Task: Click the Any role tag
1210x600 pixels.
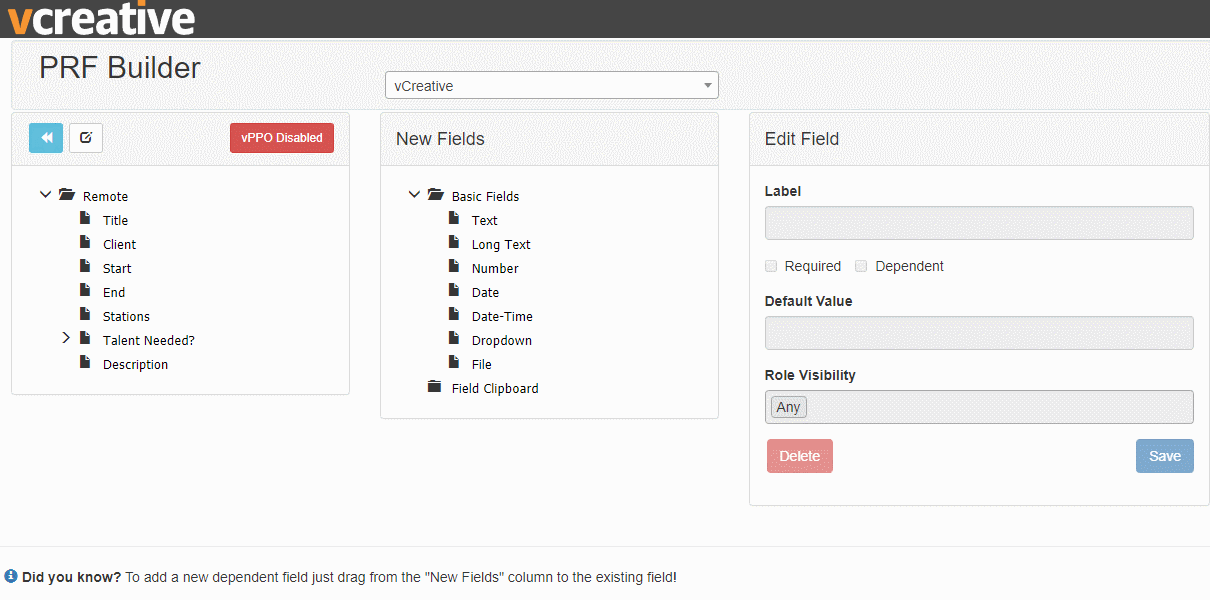Action: [x=788, y=407]
